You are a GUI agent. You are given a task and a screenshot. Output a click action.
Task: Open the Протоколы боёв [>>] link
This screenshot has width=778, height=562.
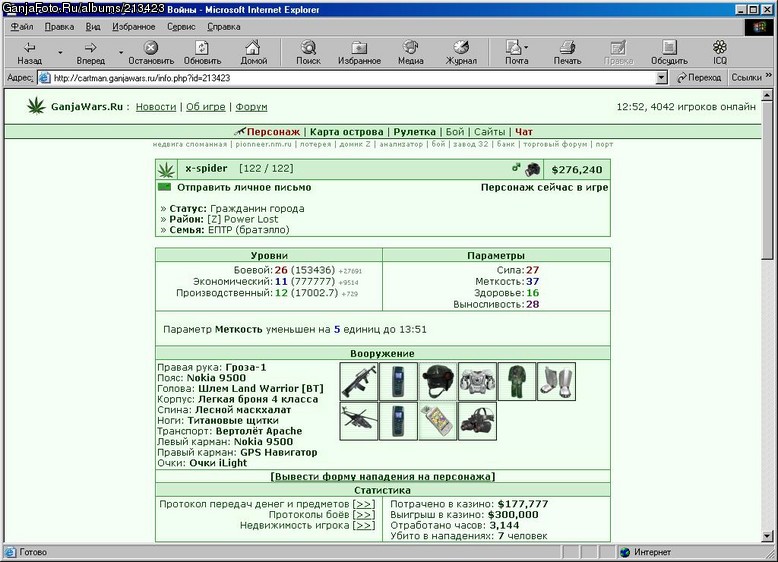click(x=364, y=515)
